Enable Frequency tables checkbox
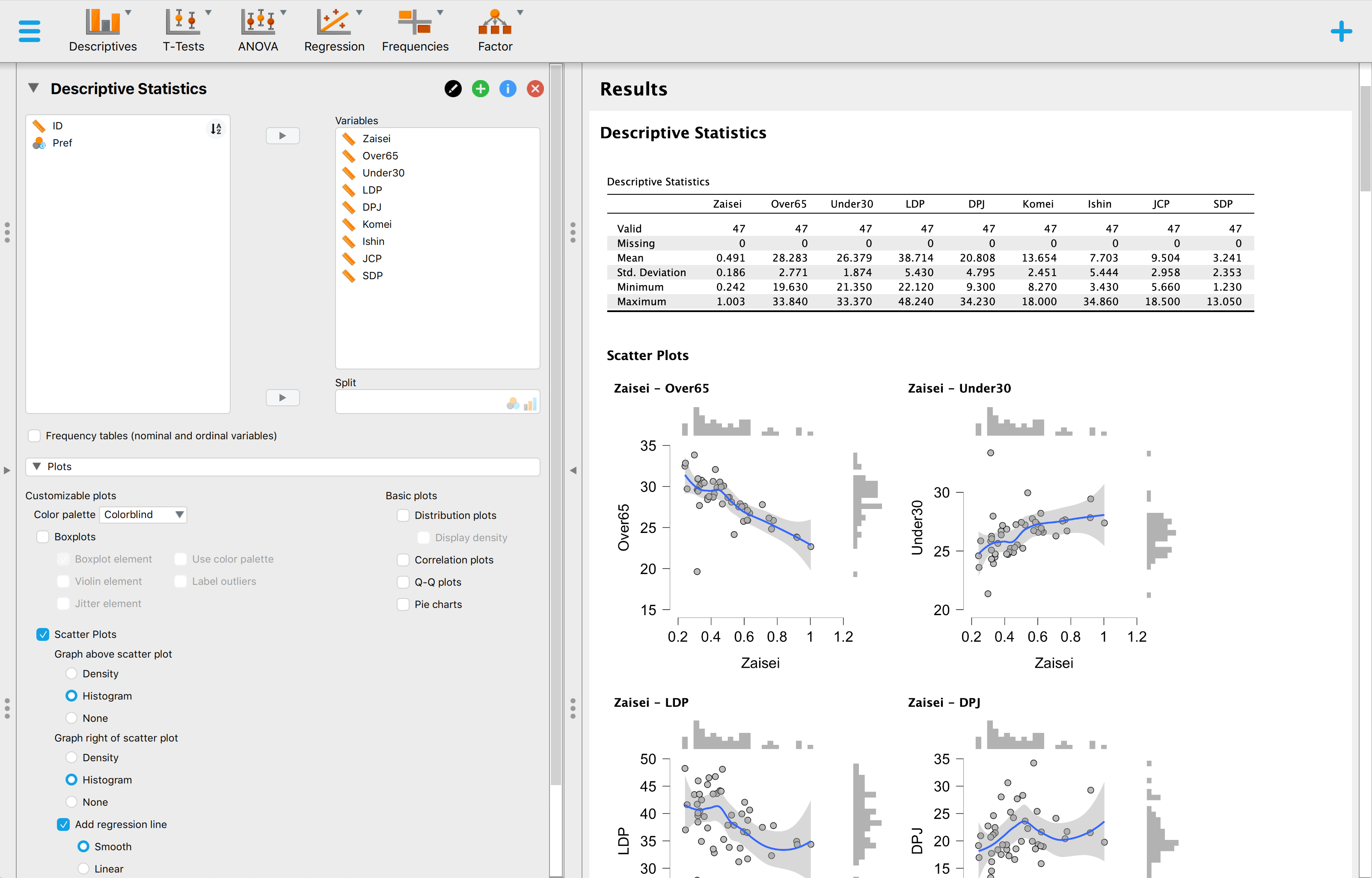Screen dimensions: 1372x878 pos(34,436)
